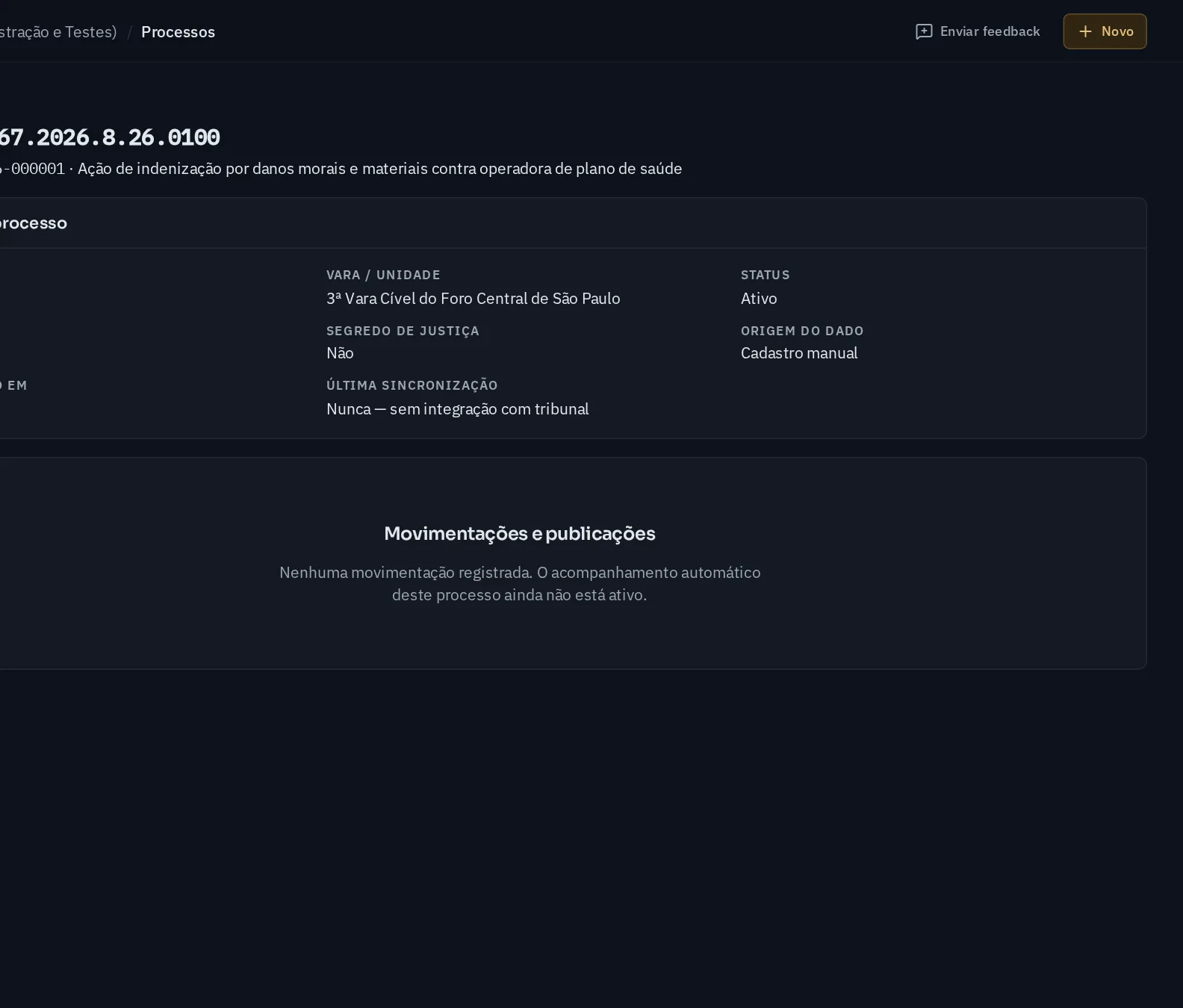1183x1008 pixels.
Task: Click the 'SEGREDO DE JUSTIÇA' label
Action: pyautogui.click(x=403, y=331)
